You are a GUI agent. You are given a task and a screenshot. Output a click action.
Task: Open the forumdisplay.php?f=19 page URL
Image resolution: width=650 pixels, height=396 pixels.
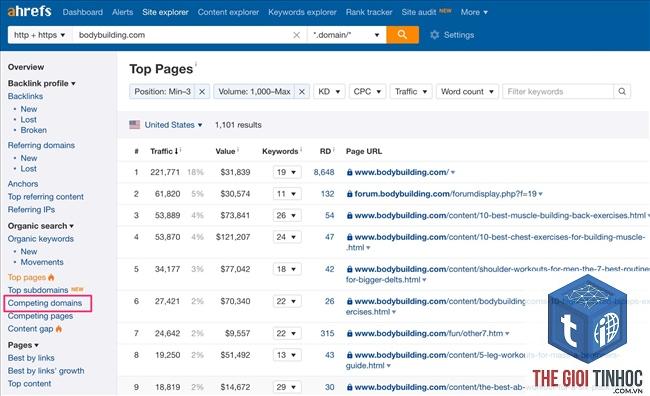(446, 194)
